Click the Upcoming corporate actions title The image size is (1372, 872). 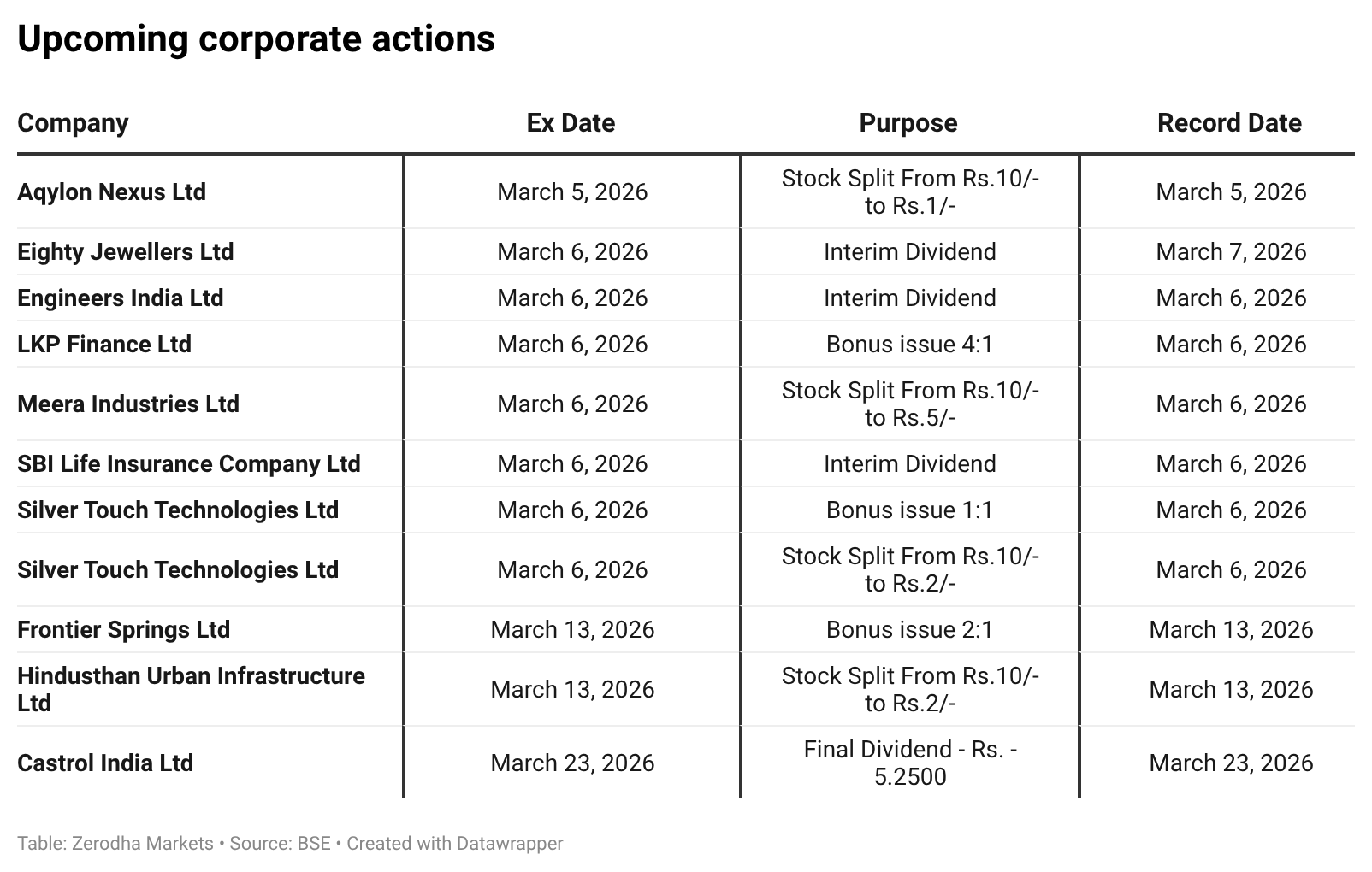256,38
